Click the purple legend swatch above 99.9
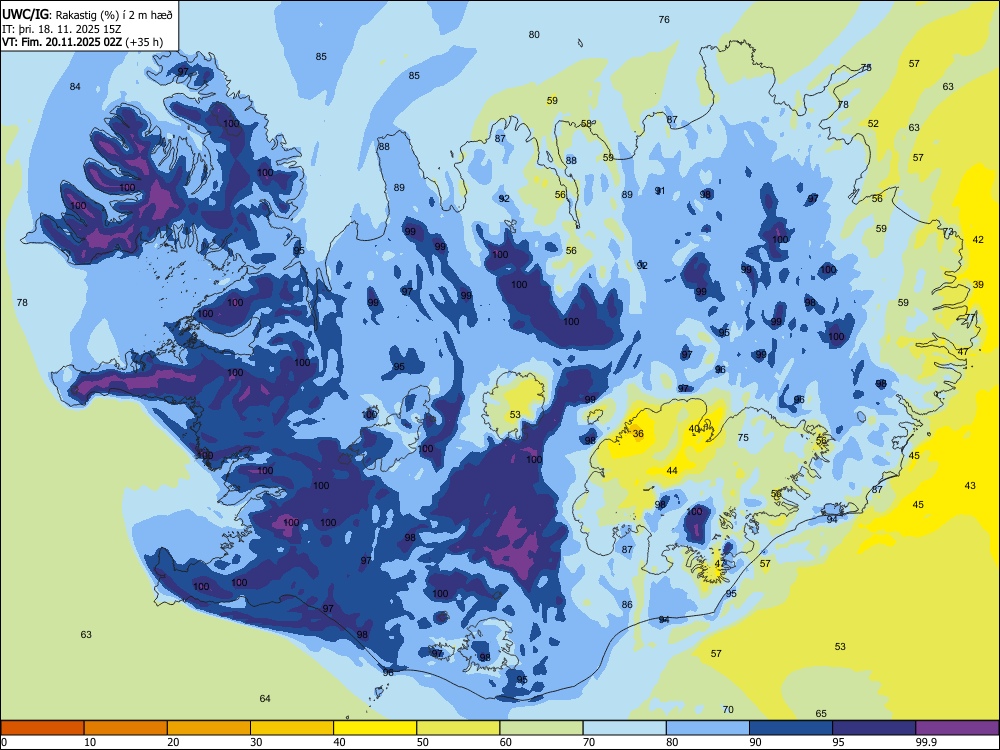Image resolution: width=1000 pixels, height=750 pixels. [x=958, y=728]
